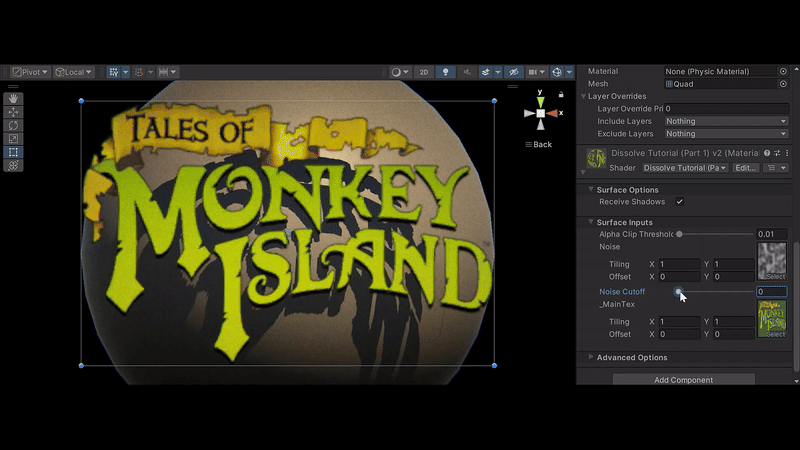Toggle the Gizmos icon in scene toolbar
Viewport: 800px width, 450px height.
click(557, 72)
